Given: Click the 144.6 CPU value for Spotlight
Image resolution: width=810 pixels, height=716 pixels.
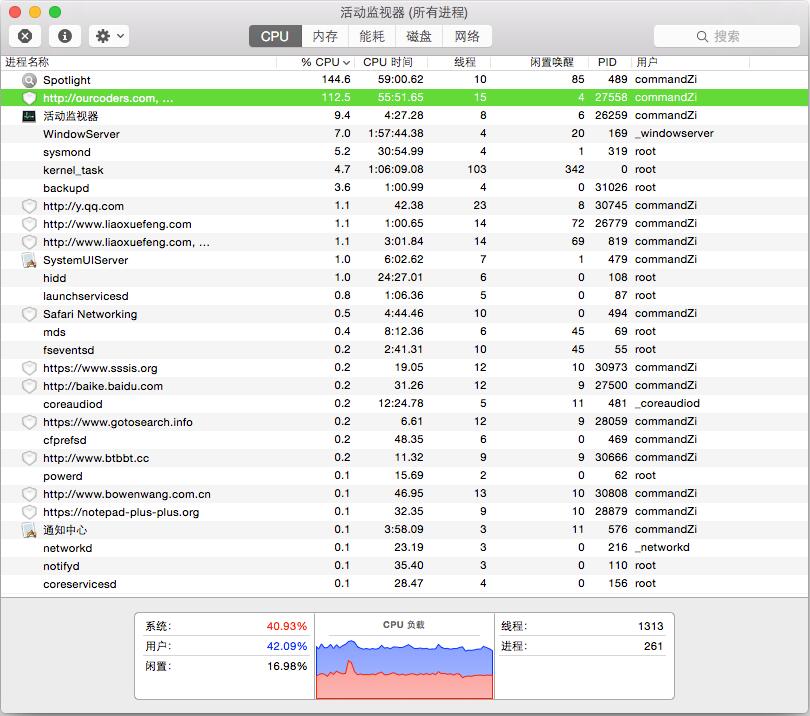Looking at the screenshot, I should 336,79.
